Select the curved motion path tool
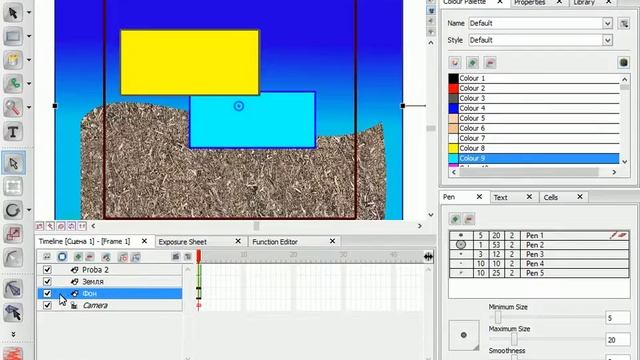 pyautogui.click(x=13, y=258)
